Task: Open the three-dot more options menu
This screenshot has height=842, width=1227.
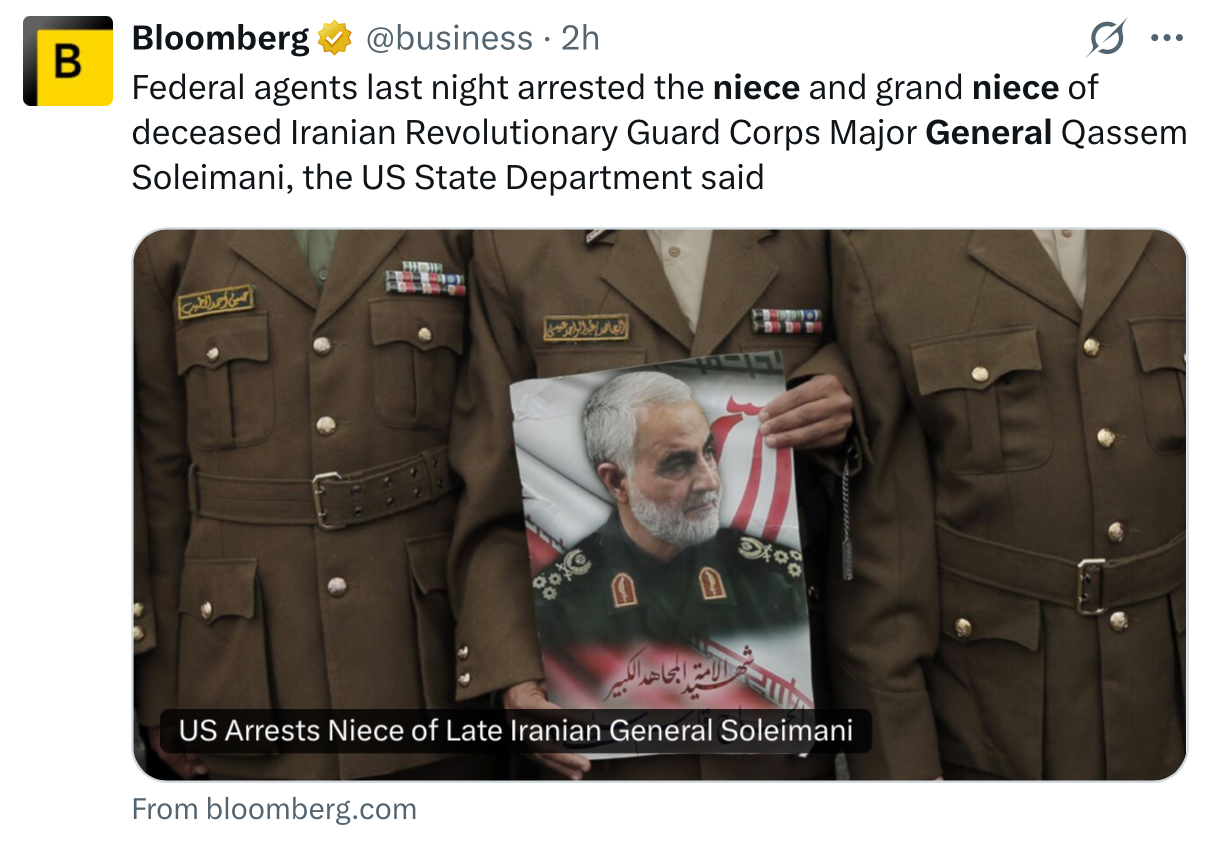Action: click(x=1167, y=39)
